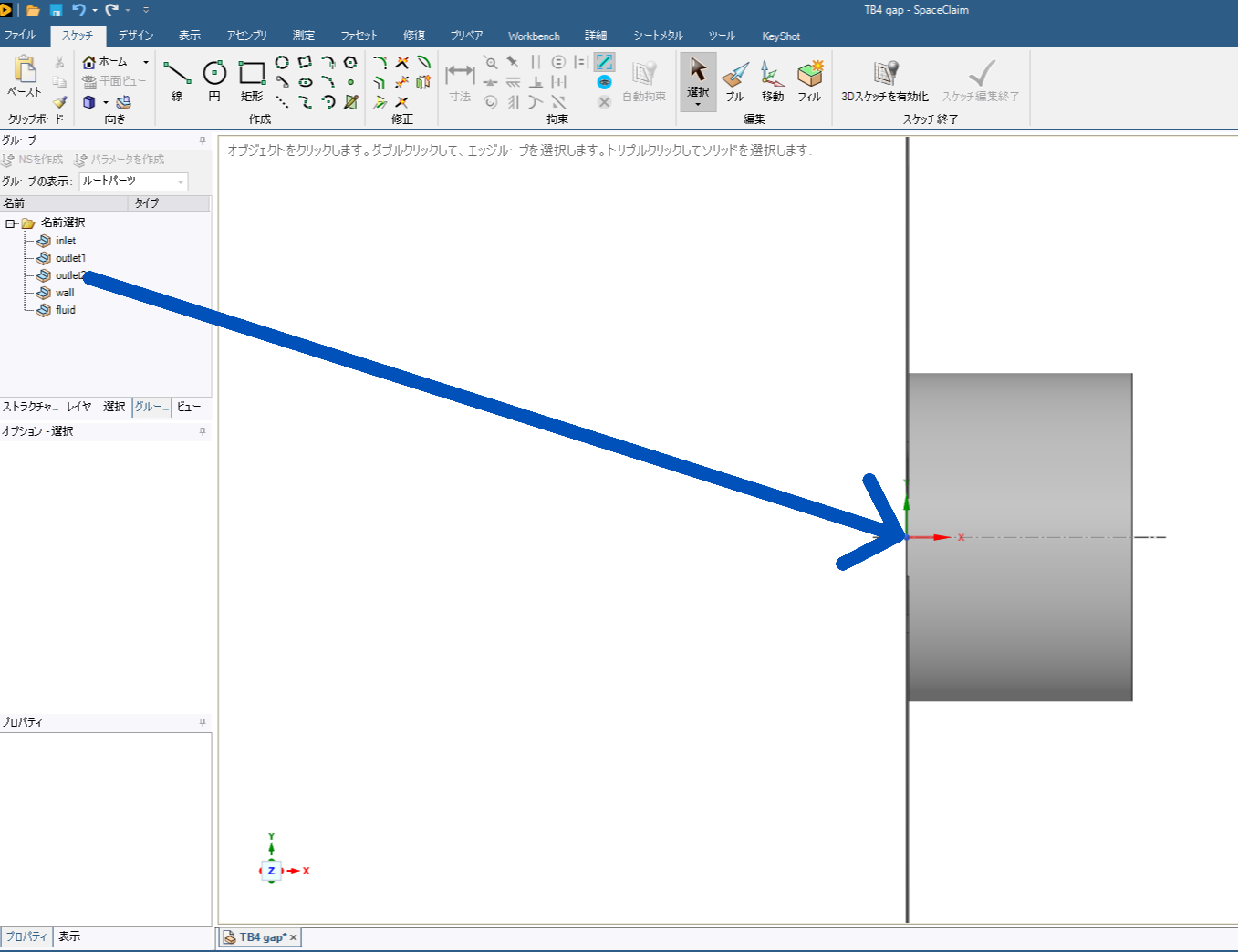Click the Z axis of orientation triad
Image resolution: width=1238 pixels, height=952 pixels.
(x=271, y=871)
